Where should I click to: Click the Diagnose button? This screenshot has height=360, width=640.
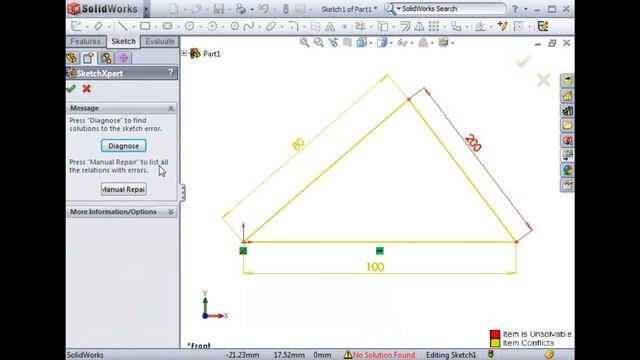pos(124,146)
